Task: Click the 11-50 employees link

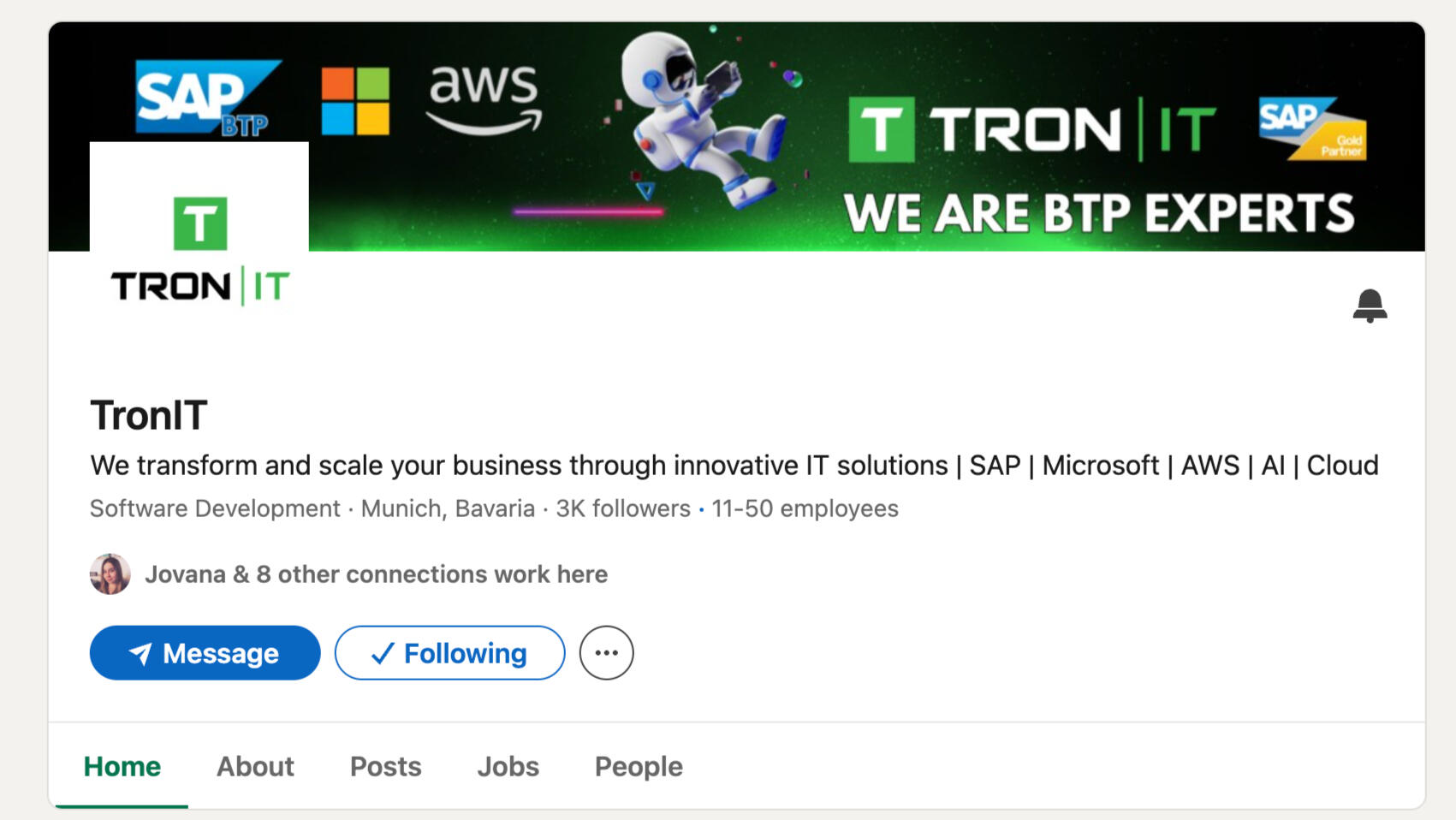Action: click(805, 508)
